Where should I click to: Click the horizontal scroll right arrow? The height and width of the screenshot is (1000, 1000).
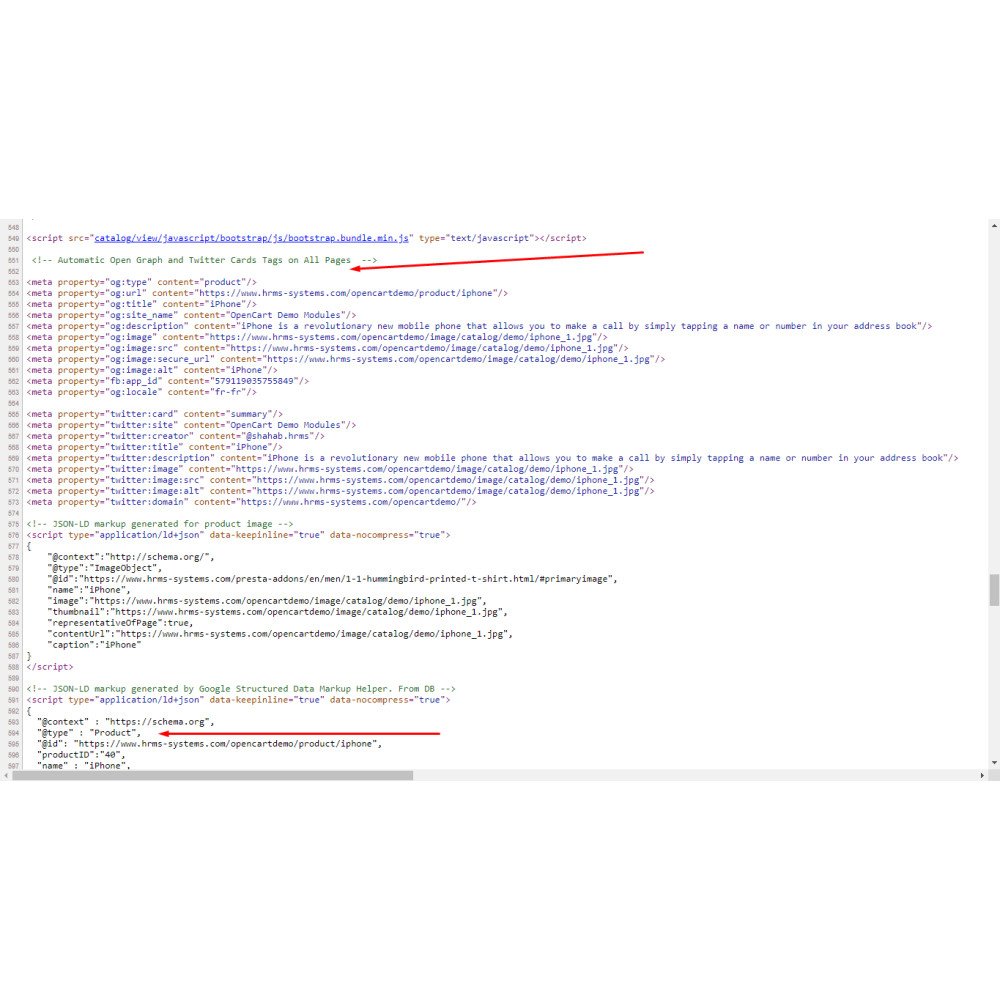pos(982,776)
